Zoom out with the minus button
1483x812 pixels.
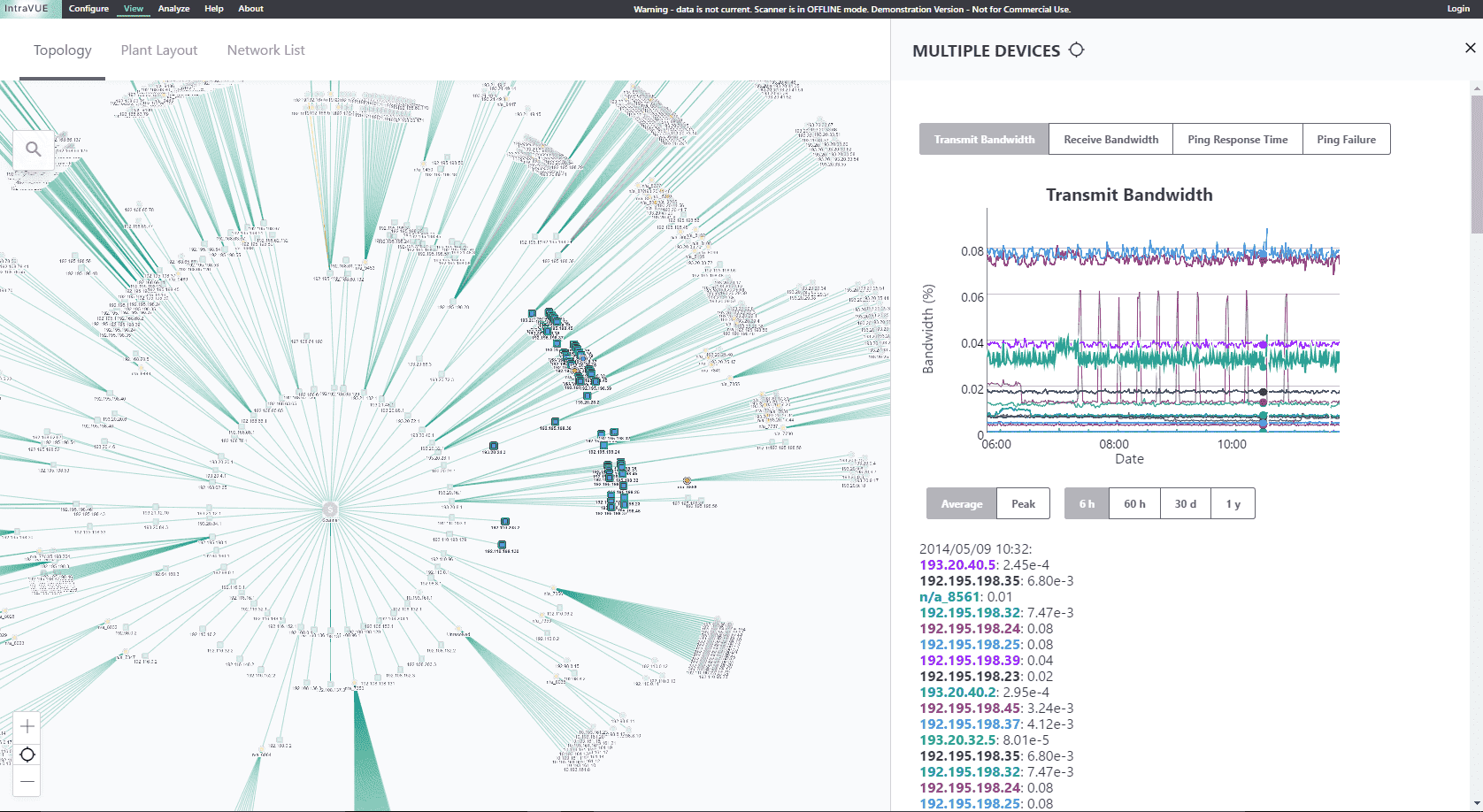coord(27,781)
